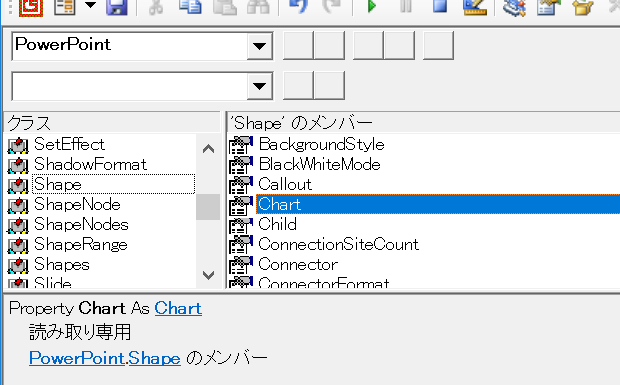Click the Find binoculars icon

point(258,7)
